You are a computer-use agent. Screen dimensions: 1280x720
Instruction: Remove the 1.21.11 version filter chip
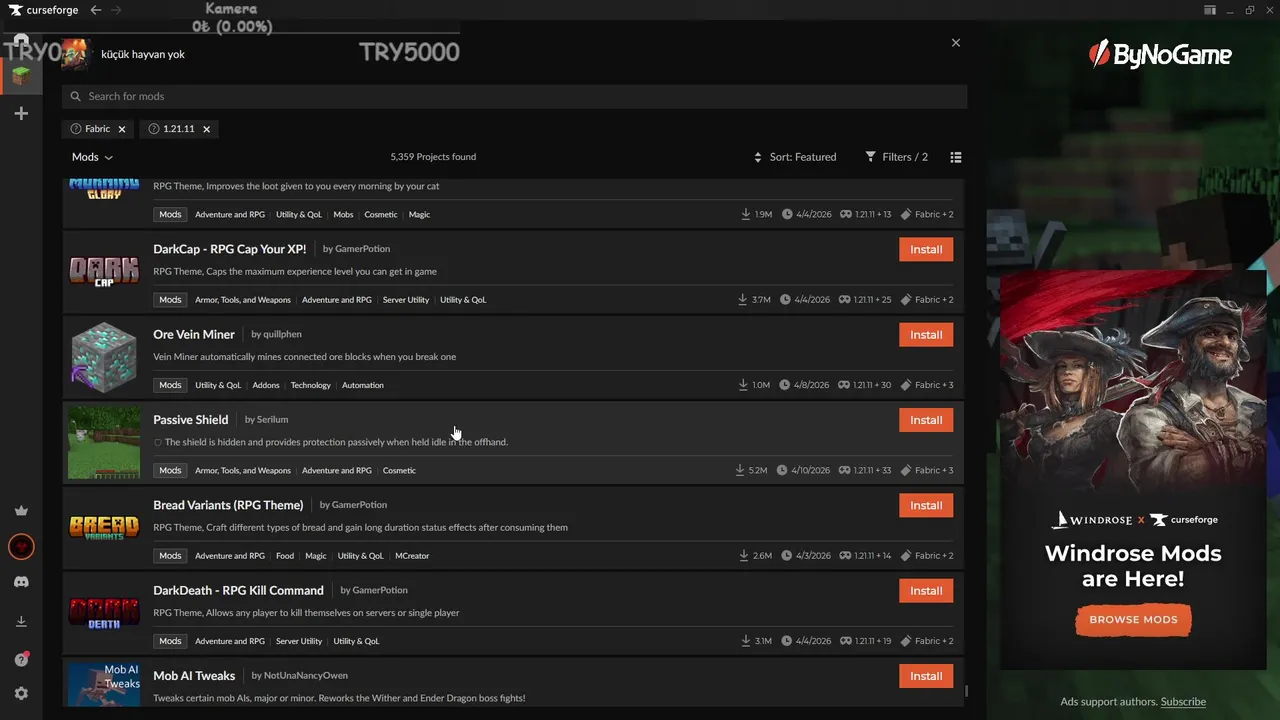pyautogui.click(x=207, y=129)
